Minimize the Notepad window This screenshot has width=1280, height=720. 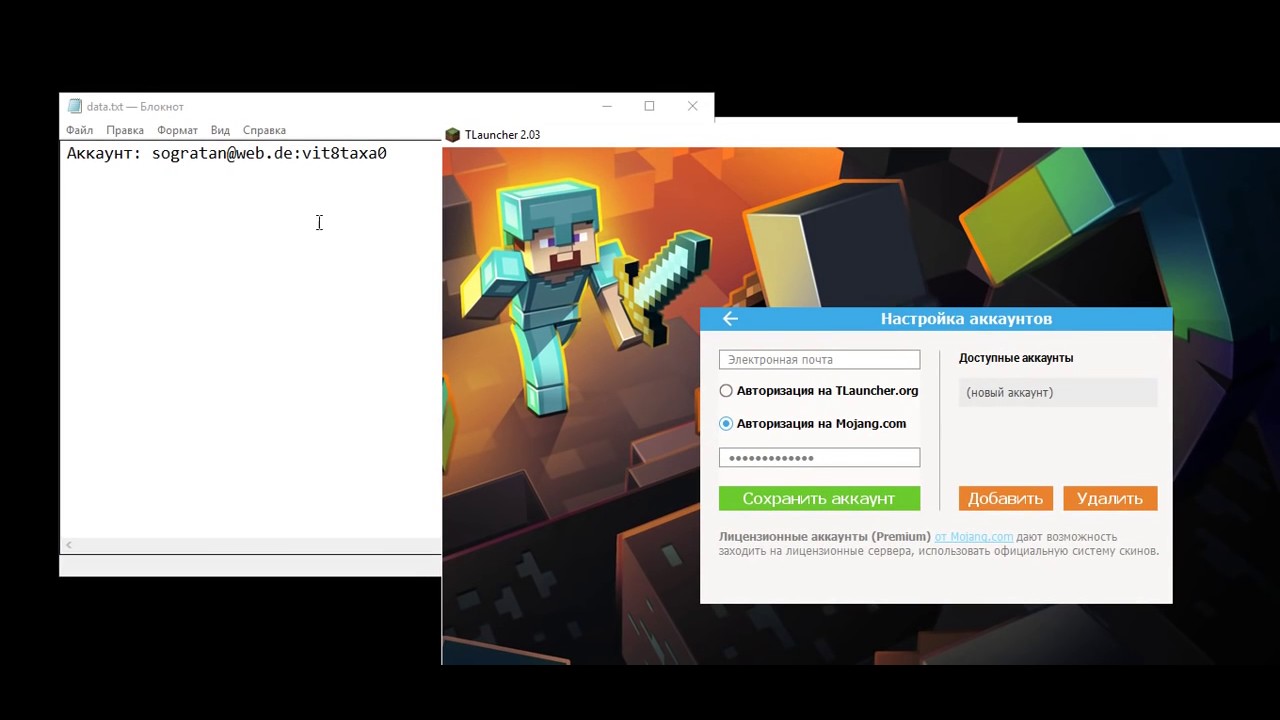coord(607,106)
